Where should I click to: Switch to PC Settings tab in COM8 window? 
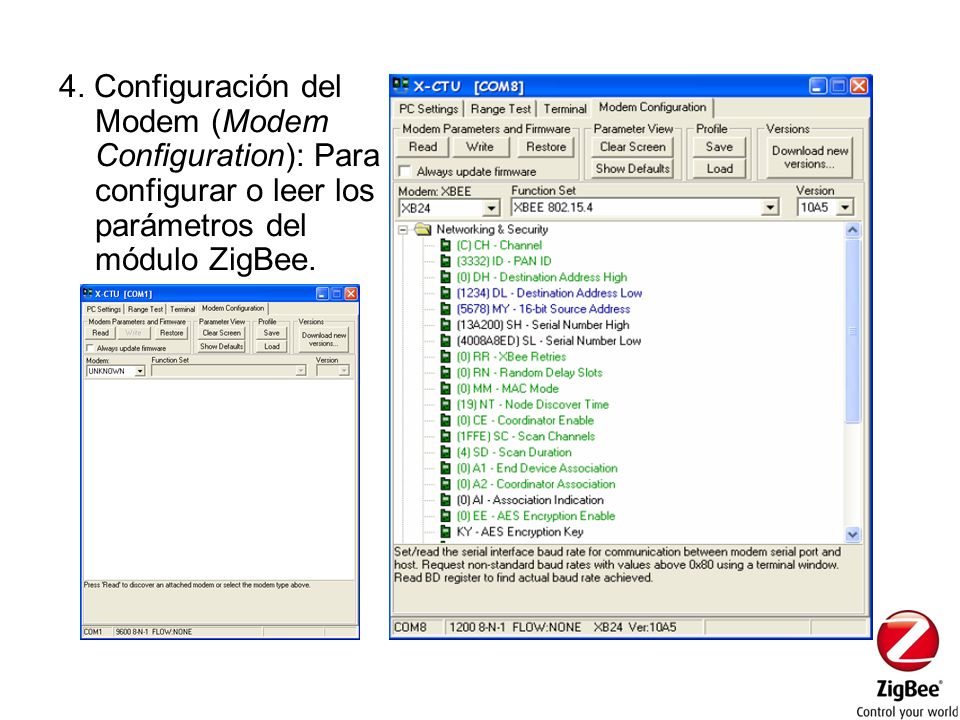pos(428,109)
